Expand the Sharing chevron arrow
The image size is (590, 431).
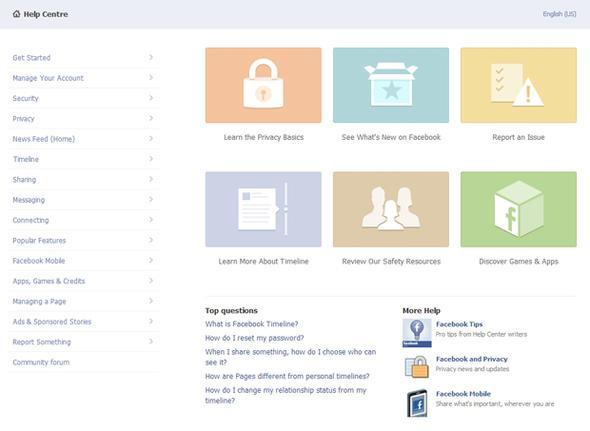click(151, 179)
